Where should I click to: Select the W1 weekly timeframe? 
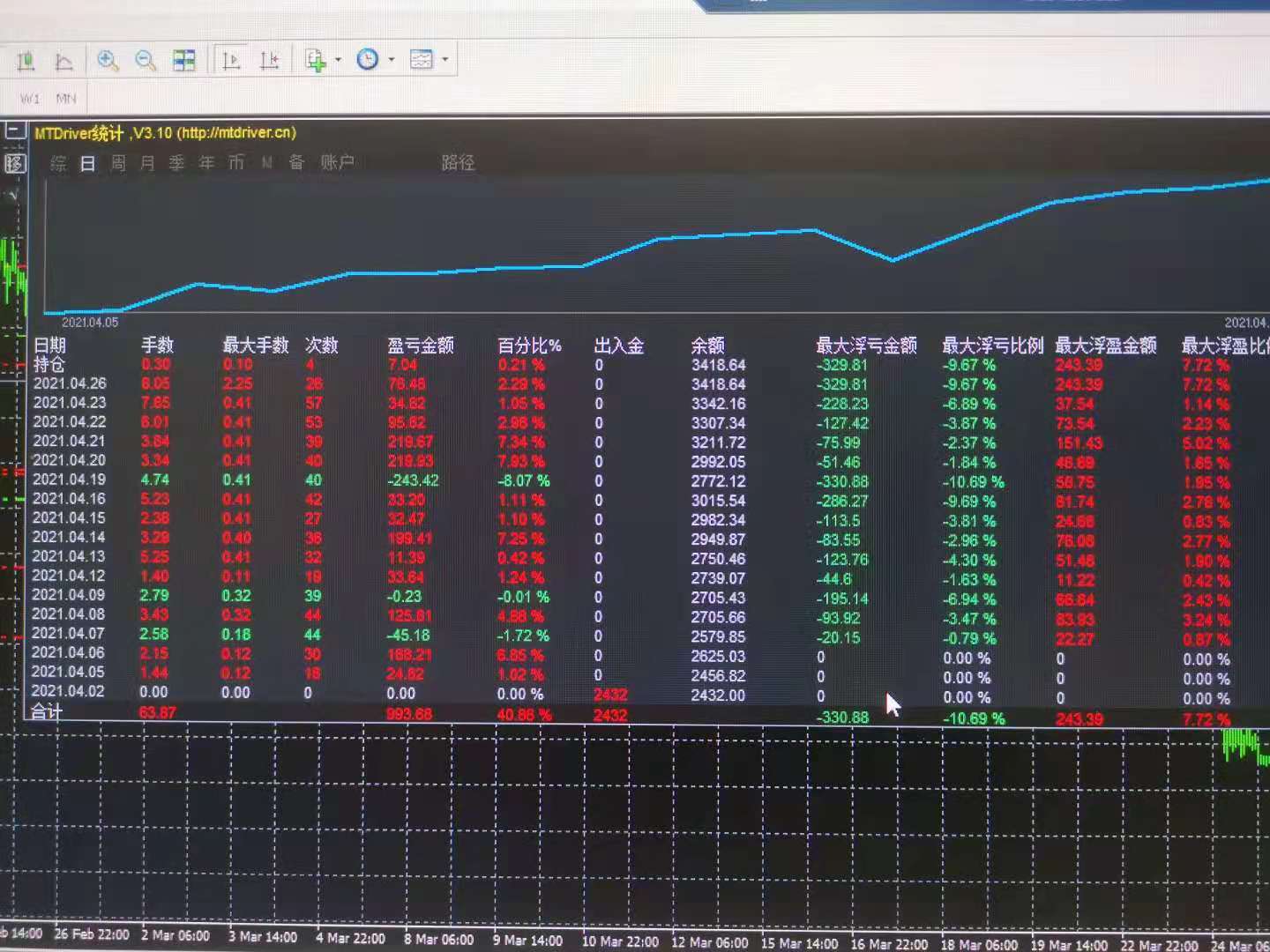click(x=29, y=99)
